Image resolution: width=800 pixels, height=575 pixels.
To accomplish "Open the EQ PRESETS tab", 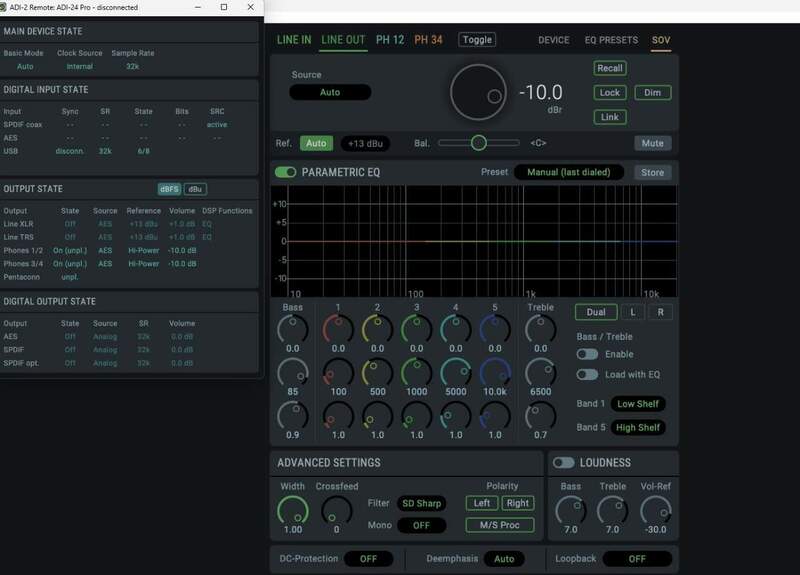I will click(610, 40).
